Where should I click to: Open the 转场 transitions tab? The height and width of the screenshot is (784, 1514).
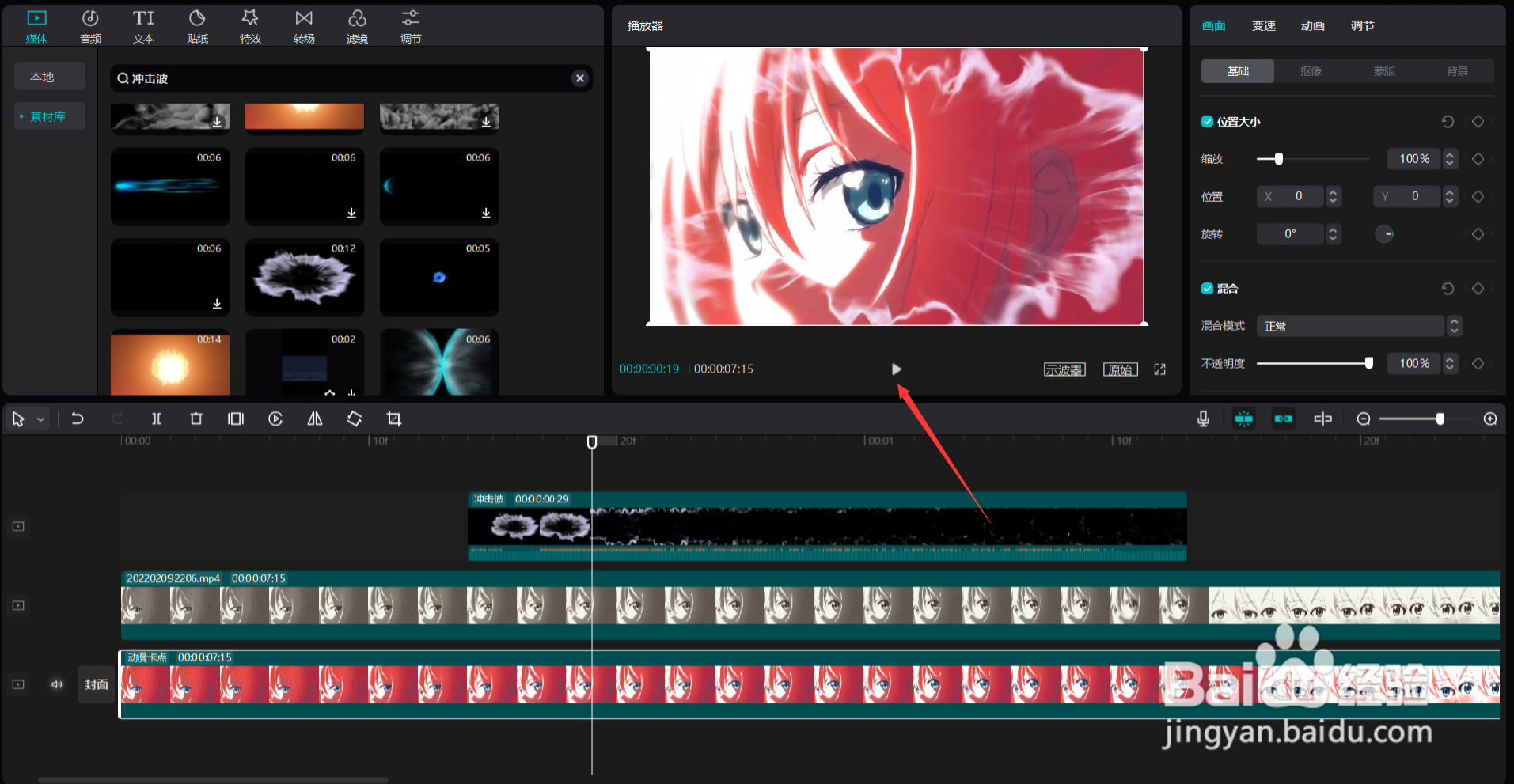(x=304, y=26)
